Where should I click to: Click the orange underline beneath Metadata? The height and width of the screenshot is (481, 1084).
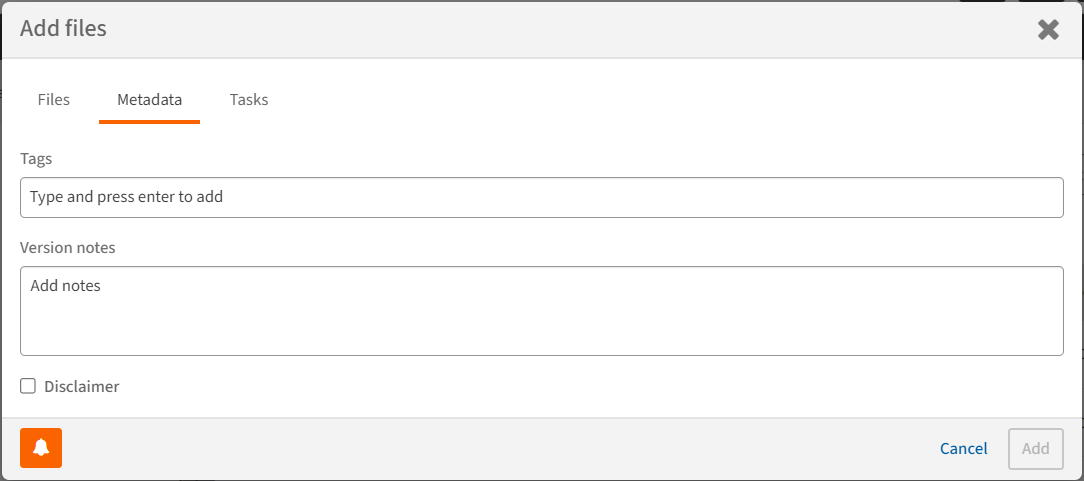pos(149,122)
